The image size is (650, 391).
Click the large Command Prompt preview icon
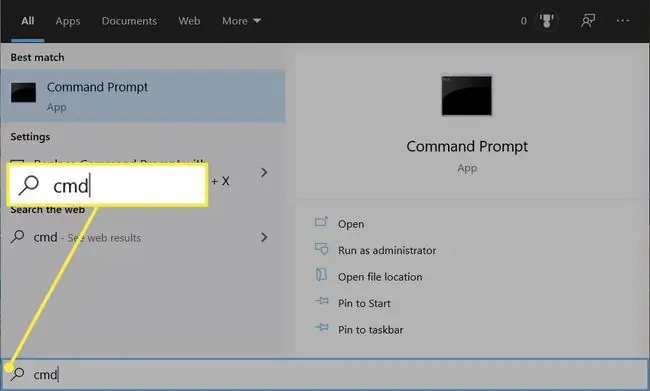pos(467,95)
